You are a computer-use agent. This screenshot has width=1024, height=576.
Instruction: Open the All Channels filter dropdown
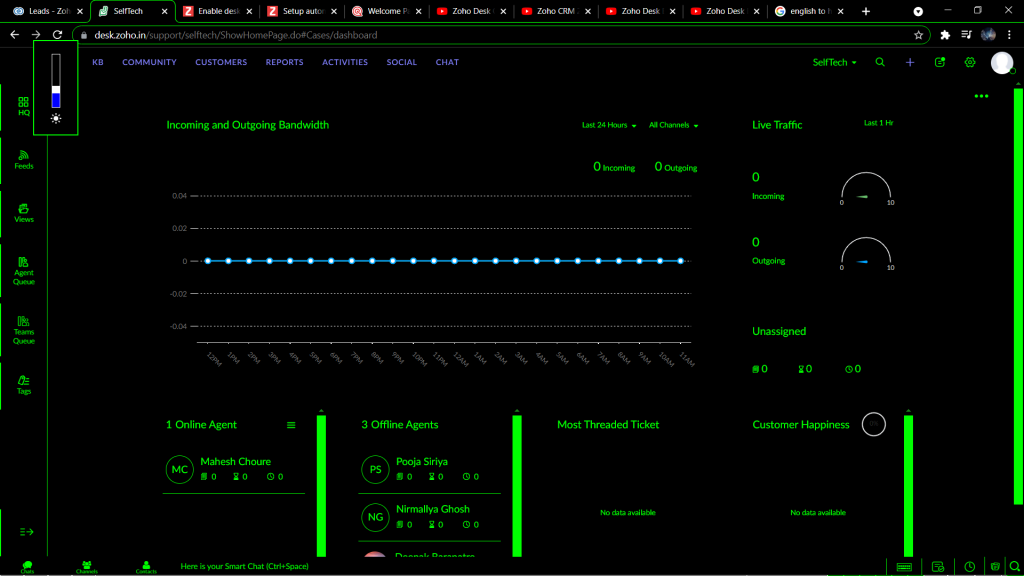[673, 125]
